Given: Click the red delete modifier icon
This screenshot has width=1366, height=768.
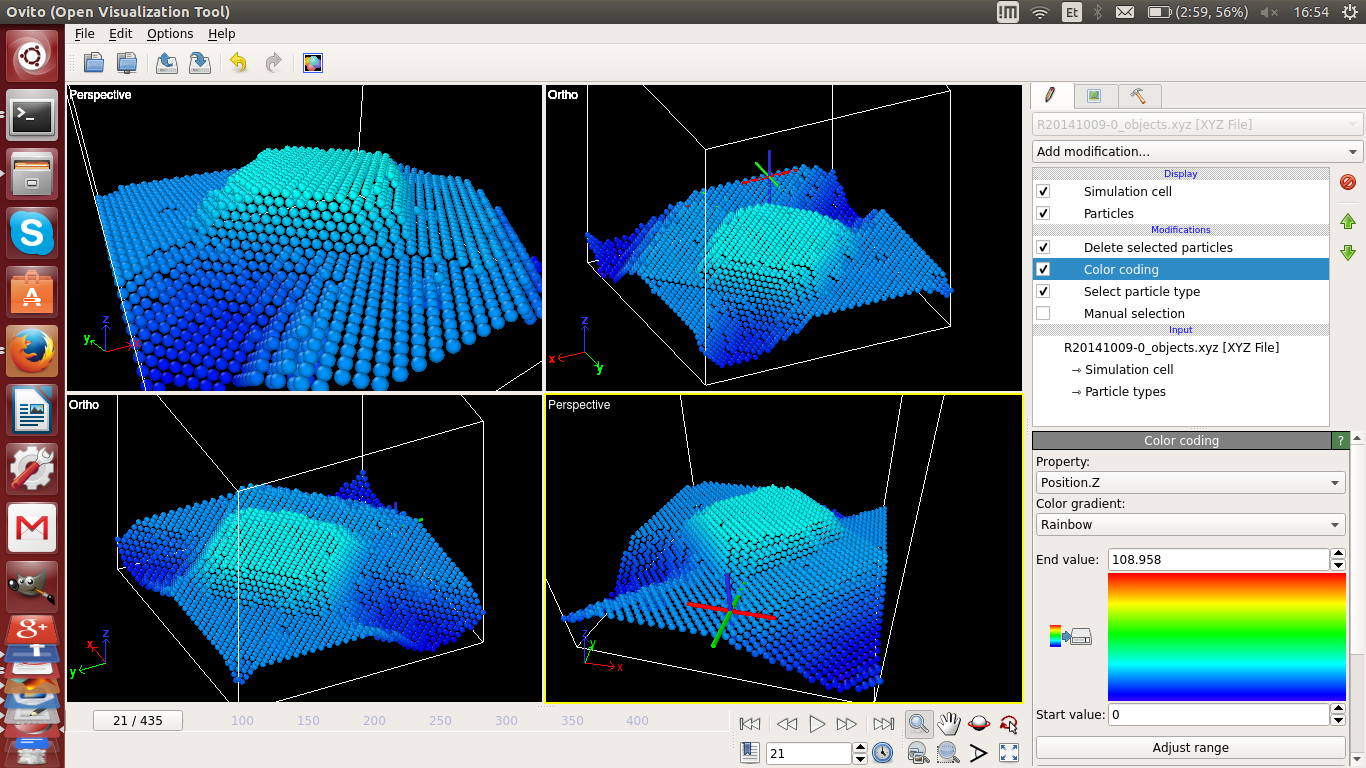Looking at the screenshot, I should pos(1347,182).
